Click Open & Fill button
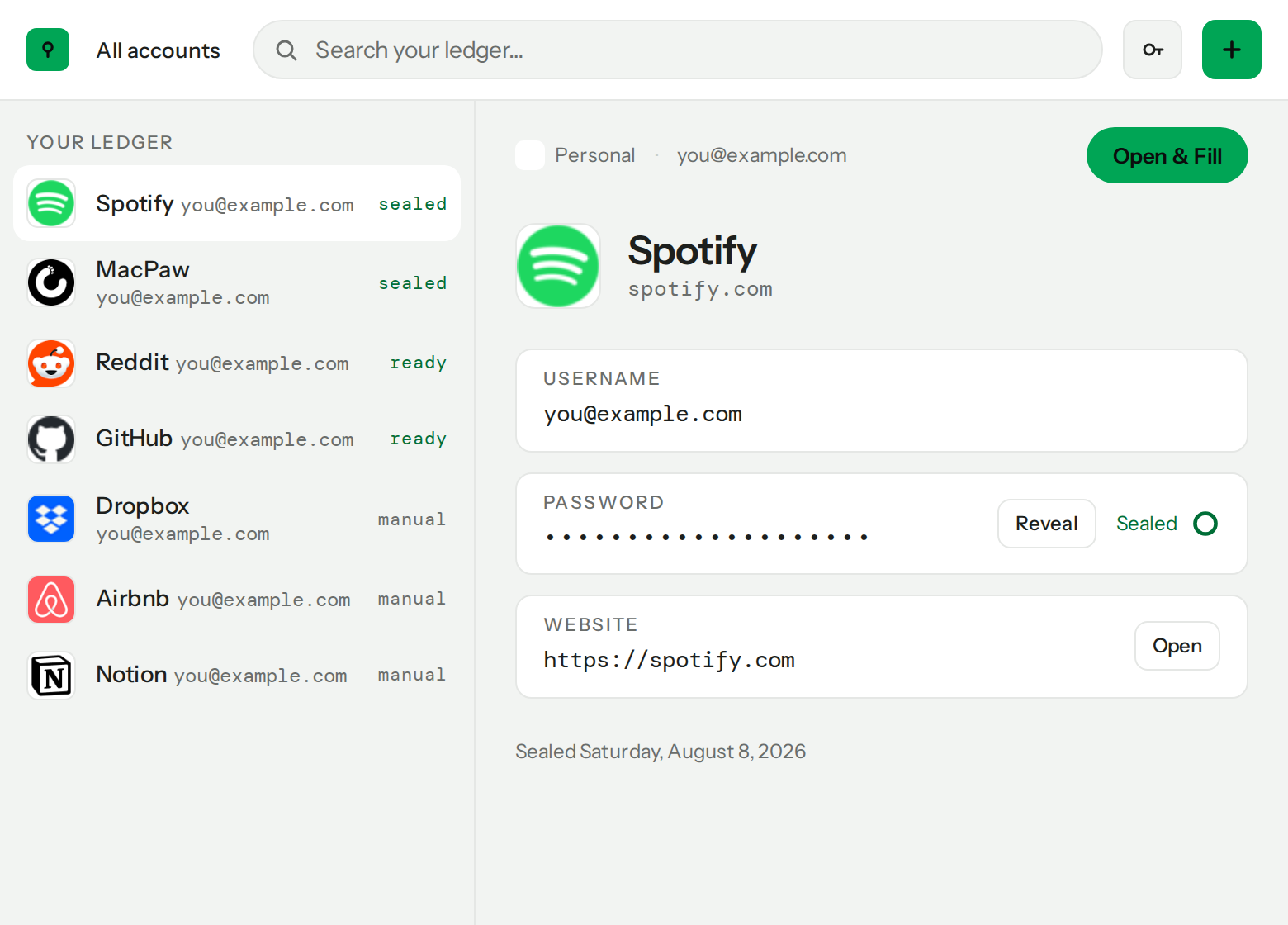 (1167, 155)
